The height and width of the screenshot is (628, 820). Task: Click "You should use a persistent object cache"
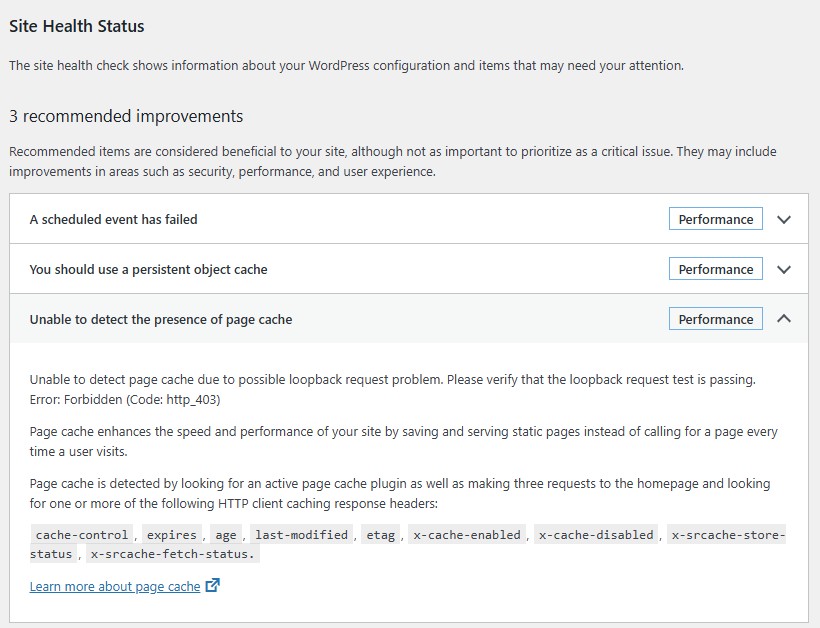148,269
